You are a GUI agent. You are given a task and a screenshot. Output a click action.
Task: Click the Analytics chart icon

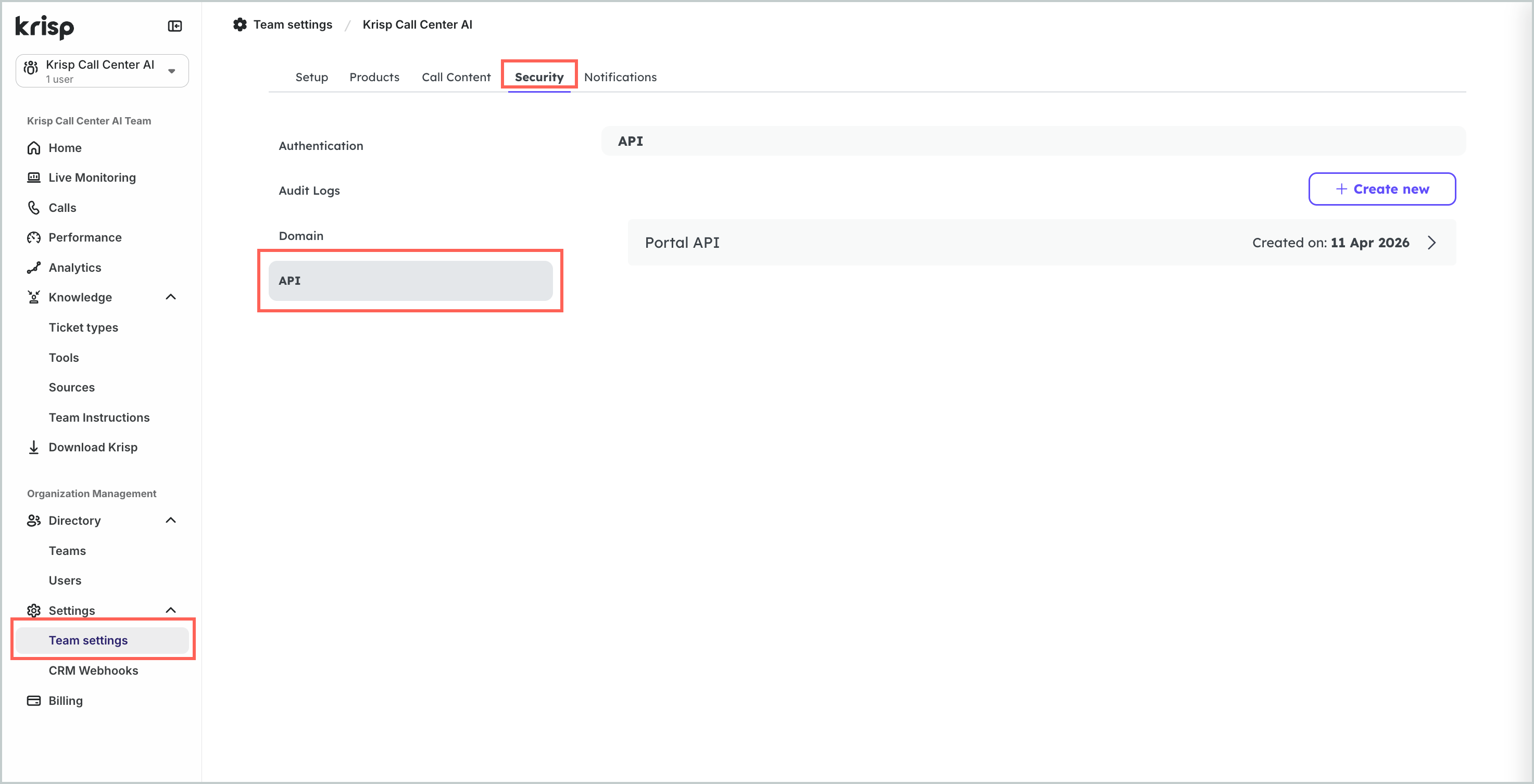click(x=34, y=268)
